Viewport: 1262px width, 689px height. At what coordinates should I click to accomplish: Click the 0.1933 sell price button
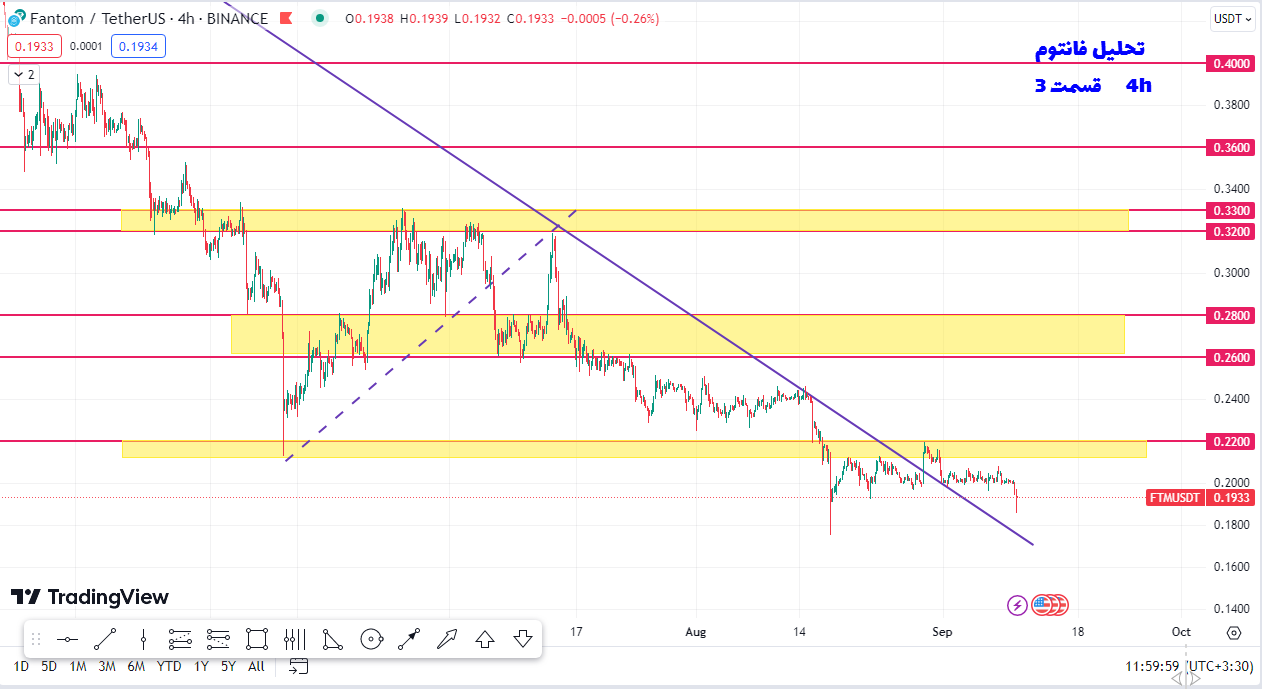tap(35, 46)
